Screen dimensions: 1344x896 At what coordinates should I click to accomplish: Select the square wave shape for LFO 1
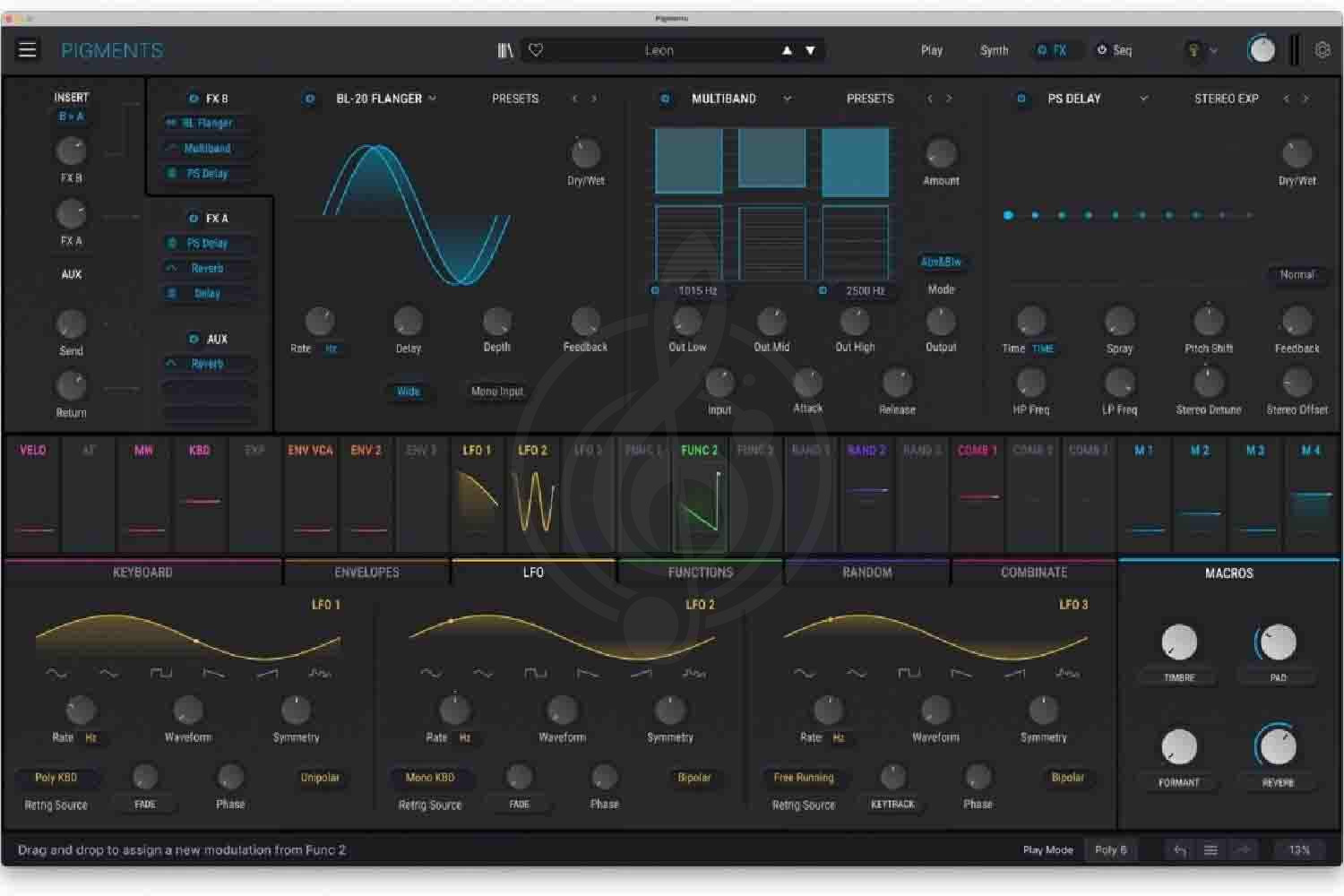[161, 673]
